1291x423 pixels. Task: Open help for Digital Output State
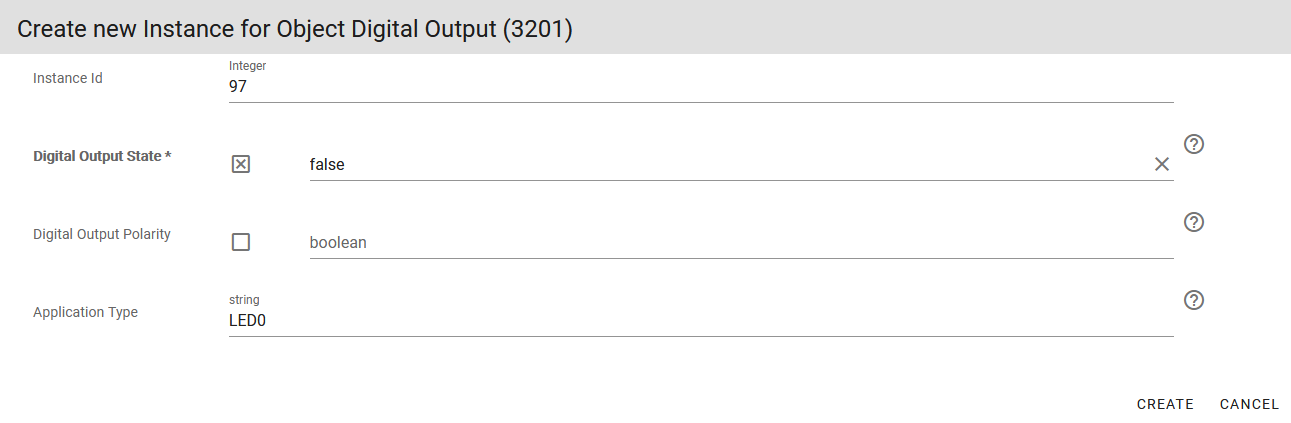pos(1193,144)
